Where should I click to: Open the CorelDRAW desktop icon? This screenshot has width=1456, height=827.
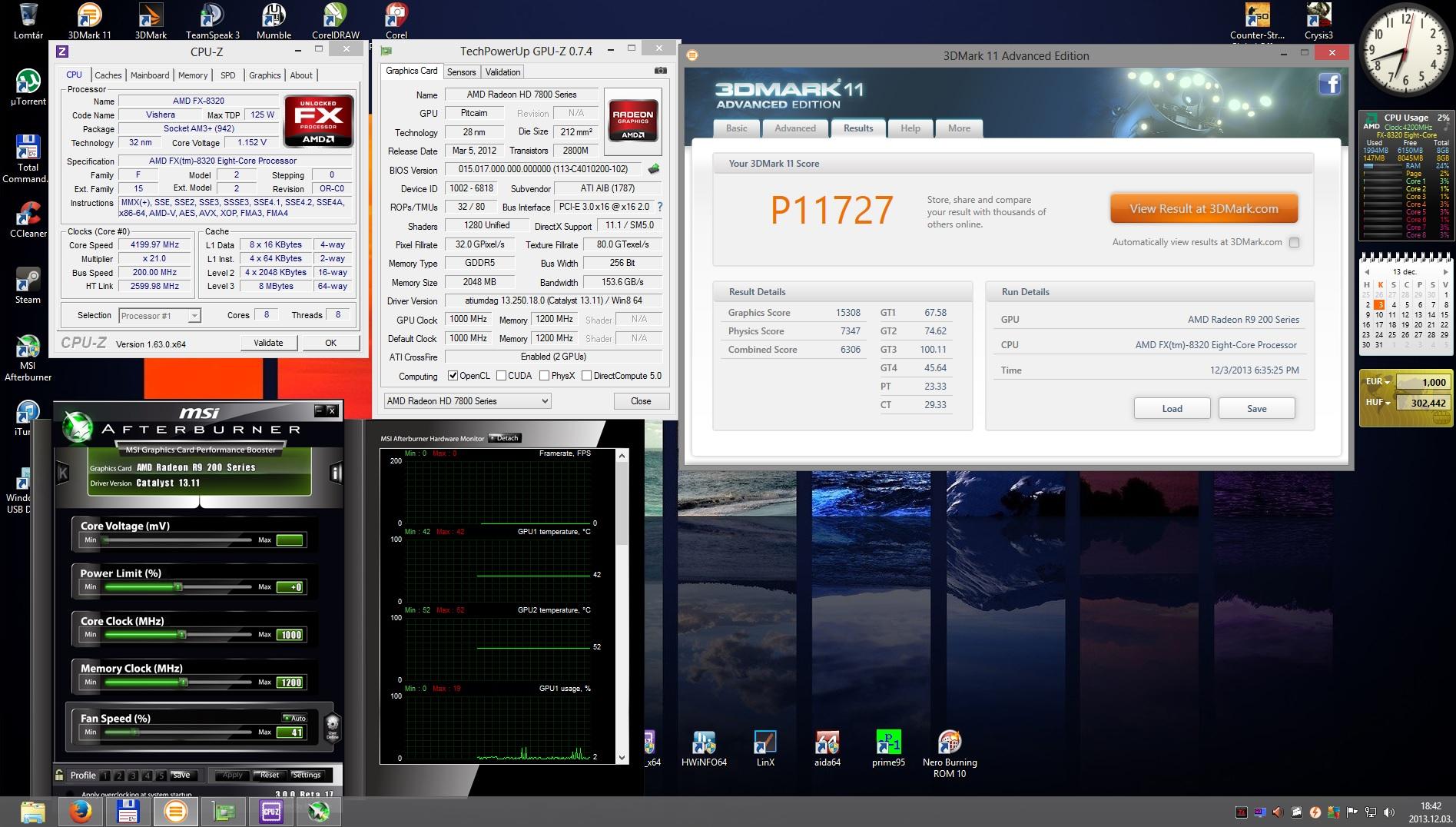coord(336,21)
